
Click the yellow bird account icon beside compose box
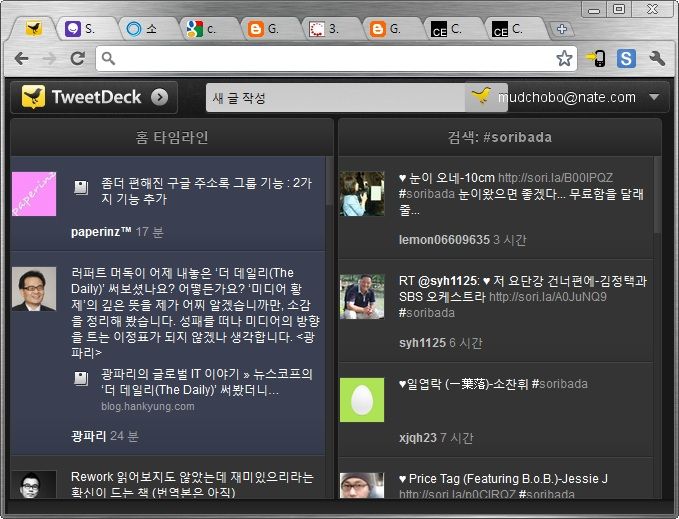(482, 96)
